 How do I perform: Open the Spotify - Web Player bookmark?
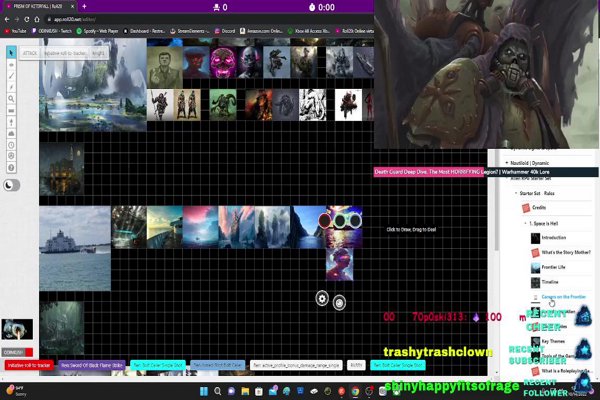click(97, 31)
